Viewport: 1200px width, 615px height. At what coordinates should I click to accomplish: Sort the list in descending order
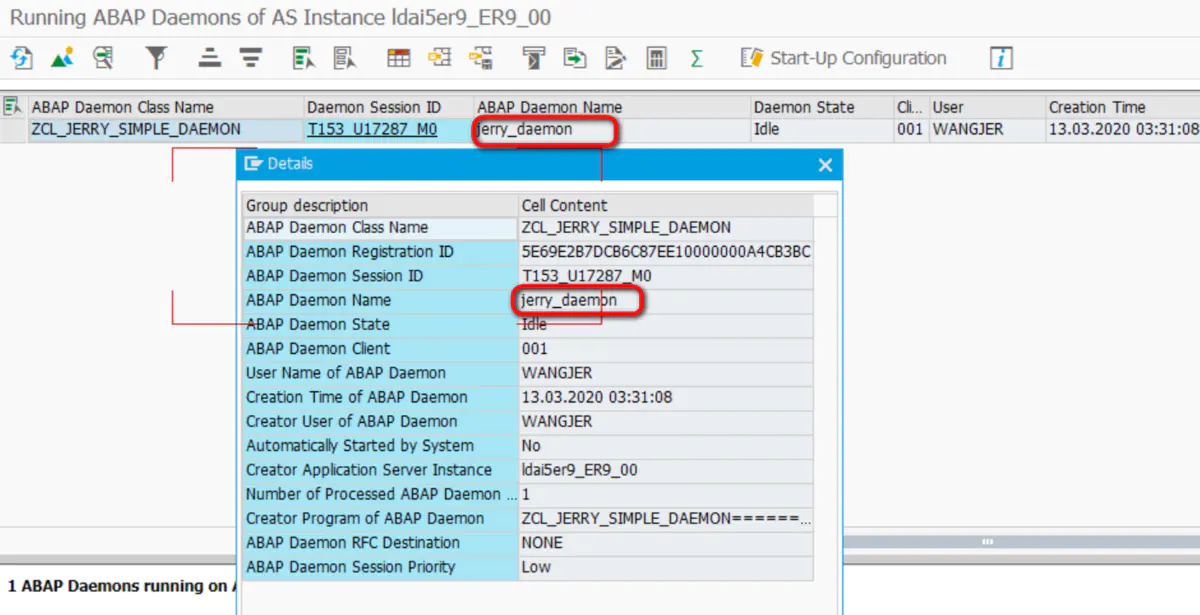pos(250,58)
